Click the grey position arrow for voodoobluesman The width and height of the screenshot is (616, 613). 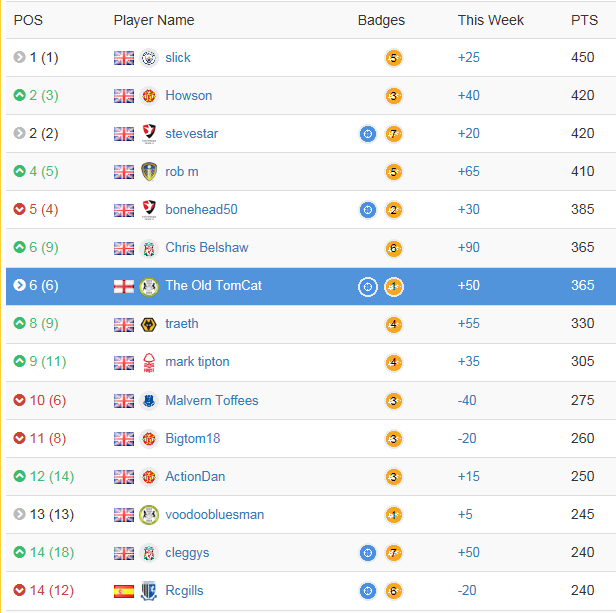click(19, 514)
